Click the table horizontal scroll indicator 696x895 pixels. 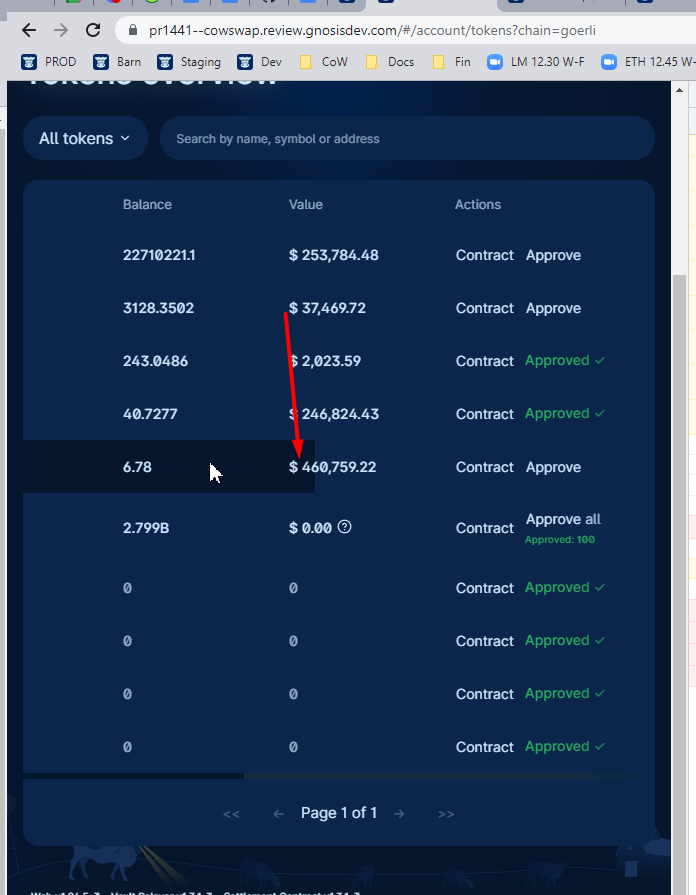pos(134,776)
